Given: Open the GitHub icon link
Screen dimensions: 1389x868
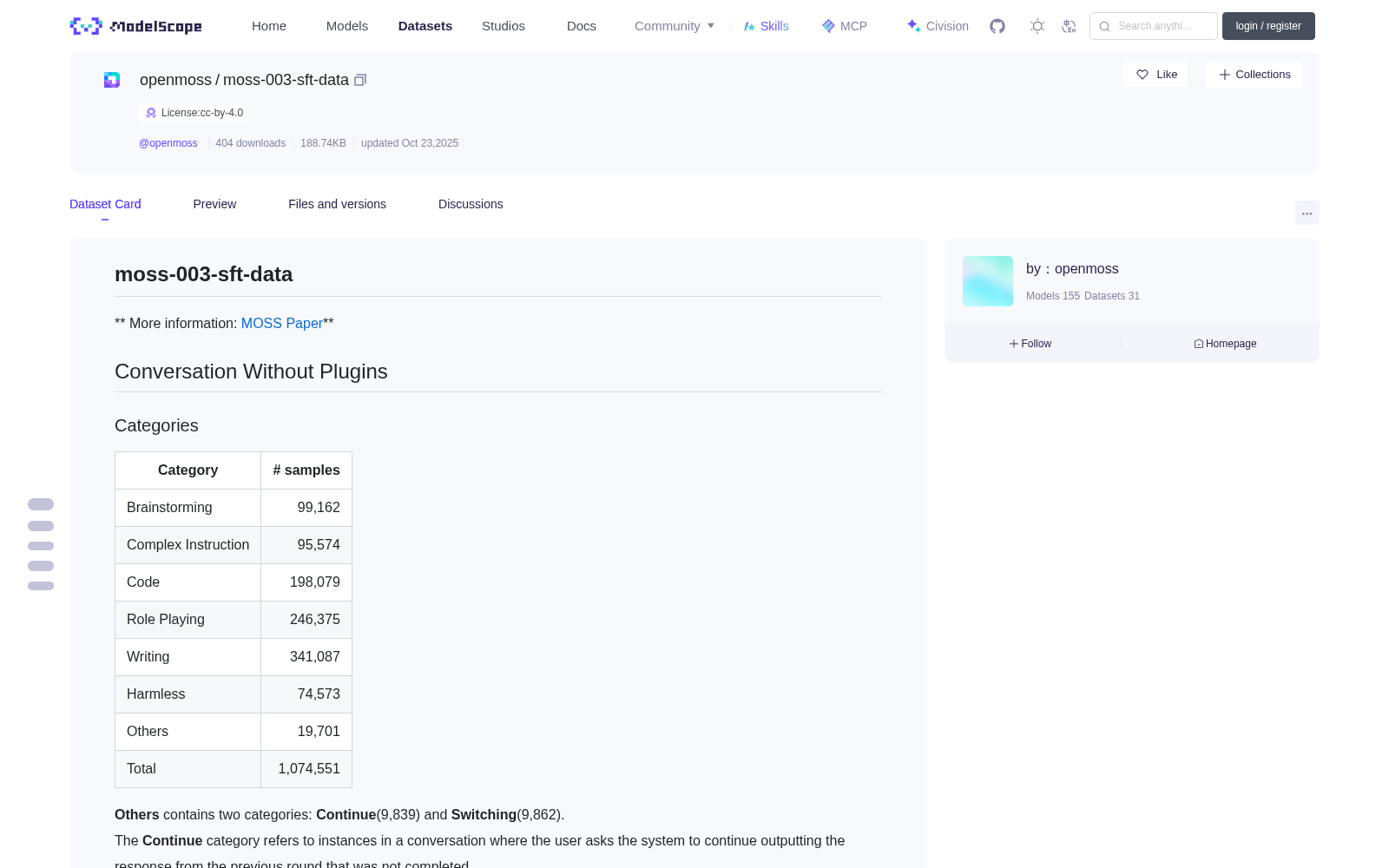Looking at the screenshot, I should click(x=997, y=26).
